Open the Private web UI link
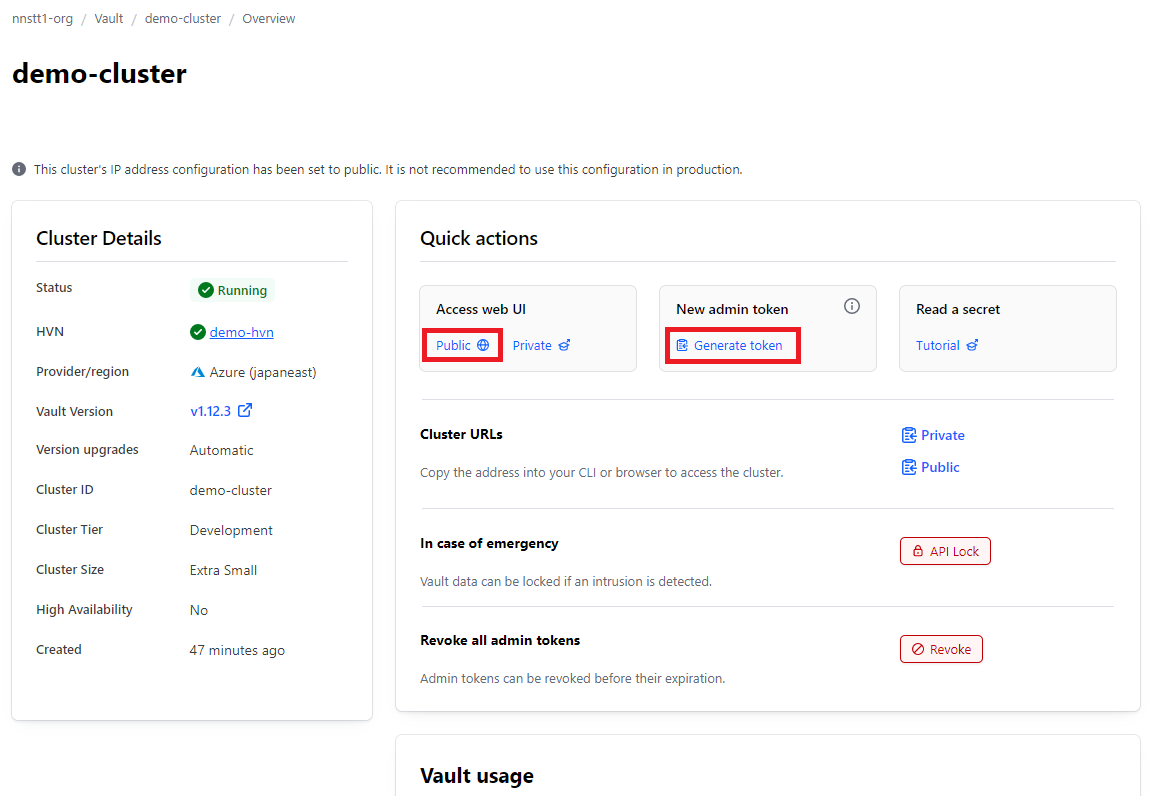 [x=541, y=345]
